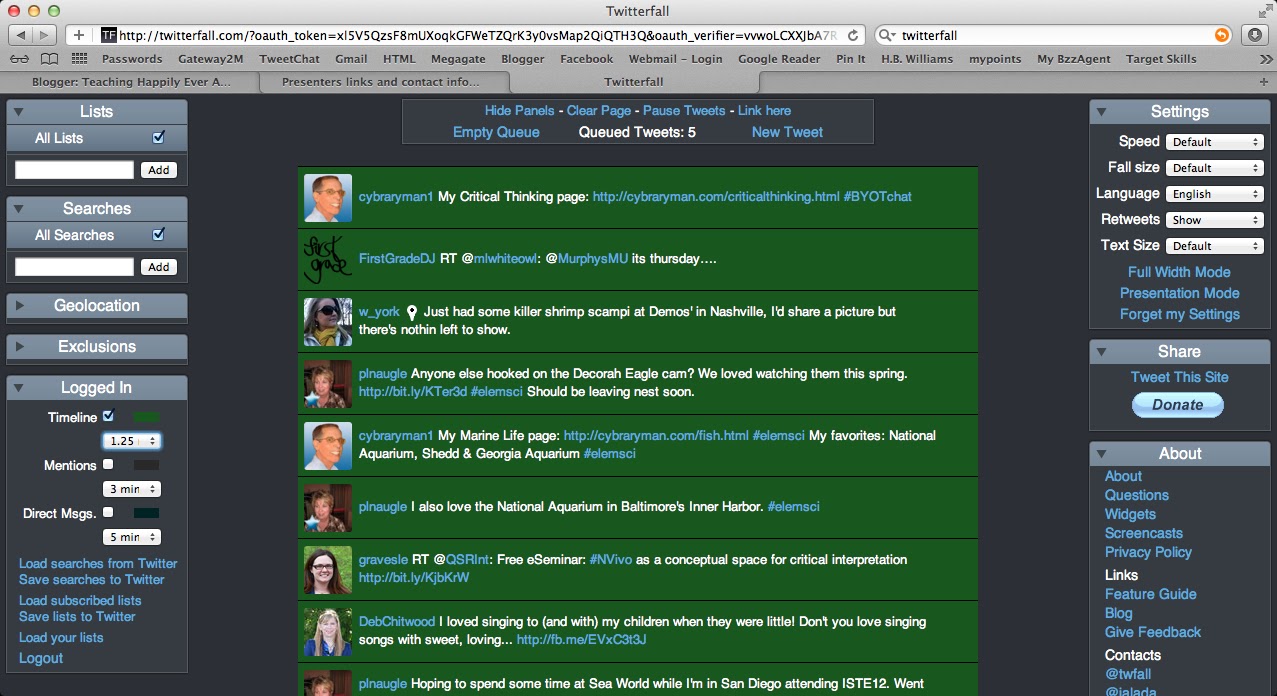Open the Pin It bookmarklet
The width and height of the screenshot is (1277, 696).
click(851, 59)
